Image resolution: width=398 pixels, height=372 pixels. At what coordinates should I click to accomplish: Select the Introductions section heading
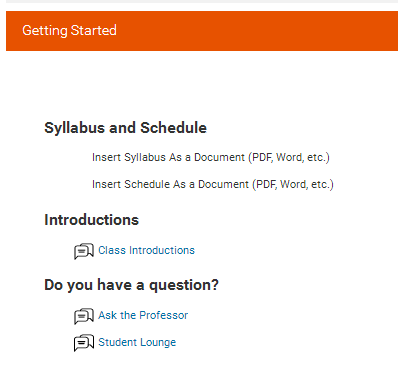(x=91, y=220)
